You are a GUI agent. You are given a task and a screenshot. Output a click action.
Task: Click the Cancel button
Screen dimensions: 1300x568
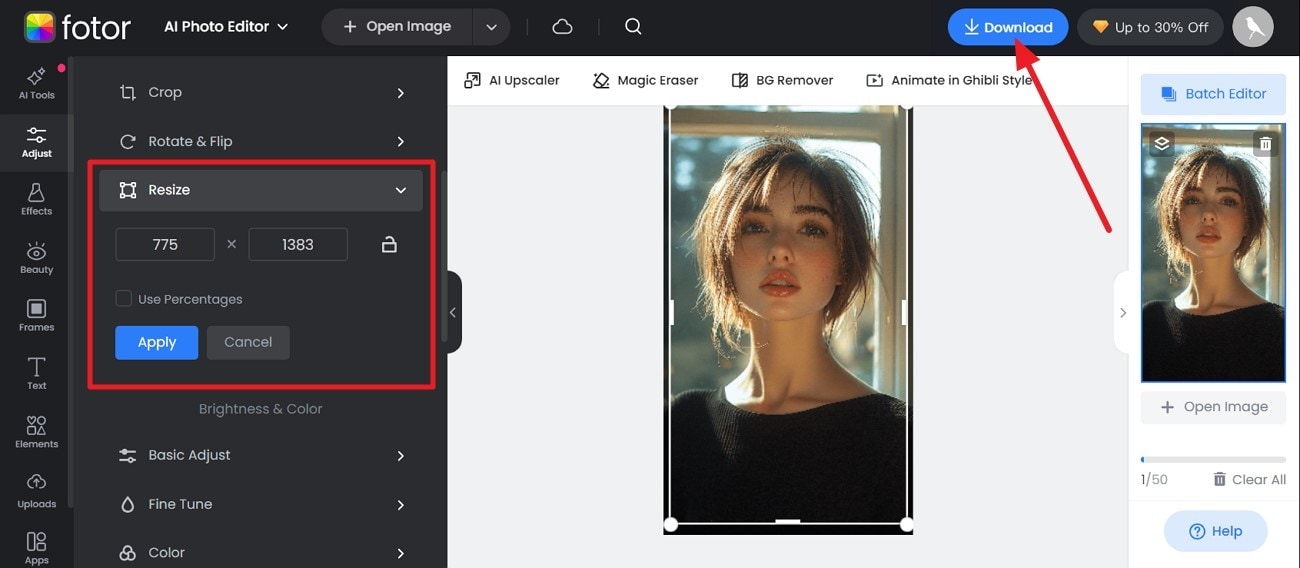click(248, 342)
